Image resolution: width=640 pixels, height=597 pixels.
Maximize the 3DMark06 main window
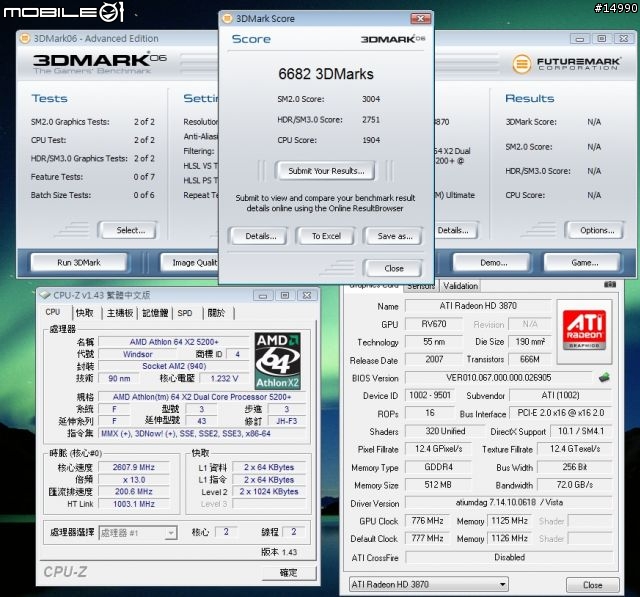602,39
